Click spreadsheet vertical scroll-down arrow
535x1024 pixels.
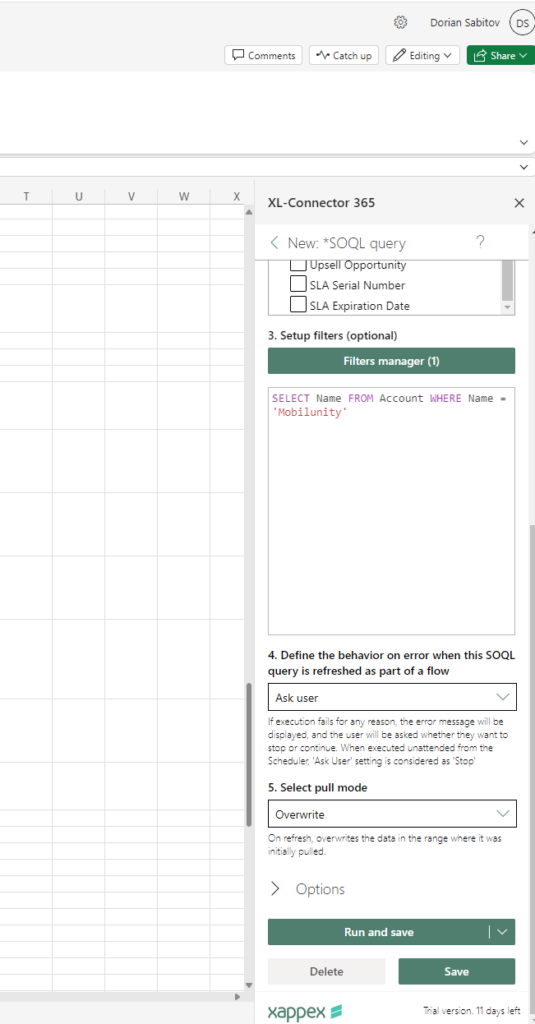click(248, 985)
